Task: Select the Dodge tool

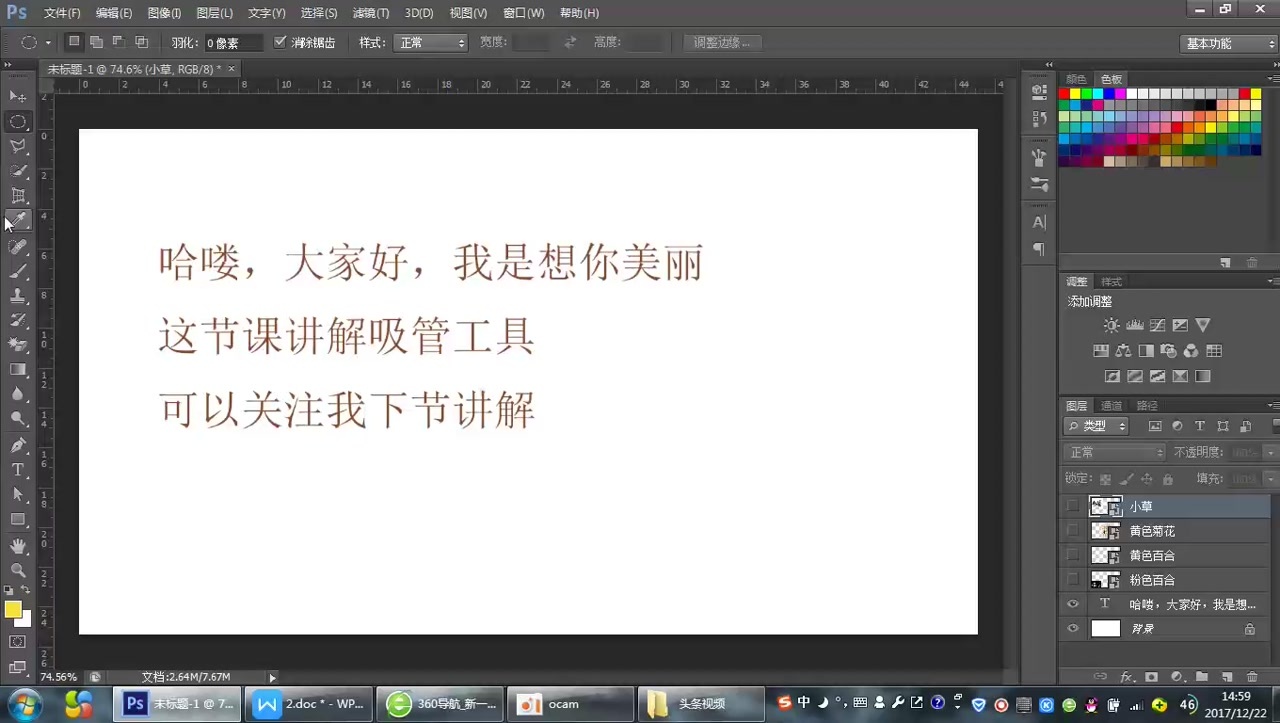Action: click(x=18, y=420)
